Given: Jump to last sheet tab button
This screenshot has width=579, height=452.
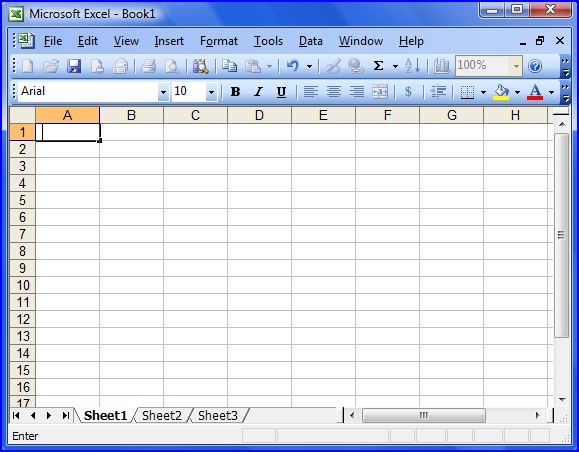Looking at the screenshot, I should 66,415.
